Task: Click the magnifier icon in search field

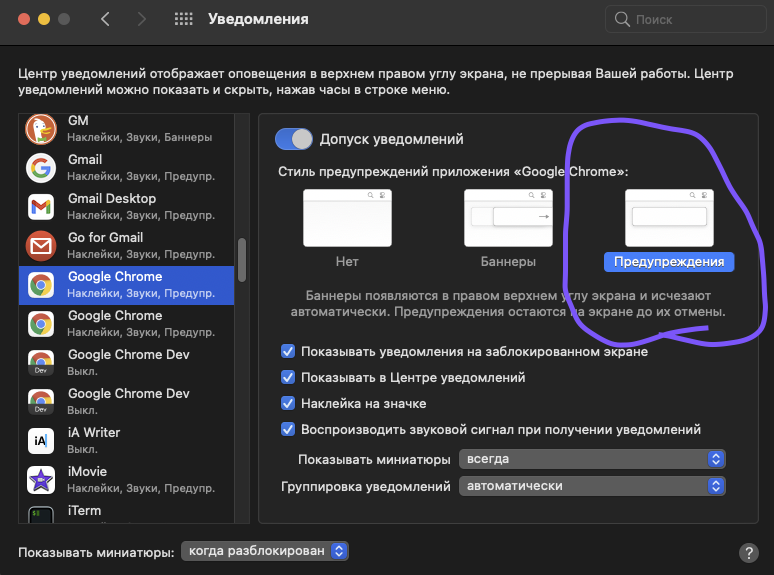Action: 622,19
